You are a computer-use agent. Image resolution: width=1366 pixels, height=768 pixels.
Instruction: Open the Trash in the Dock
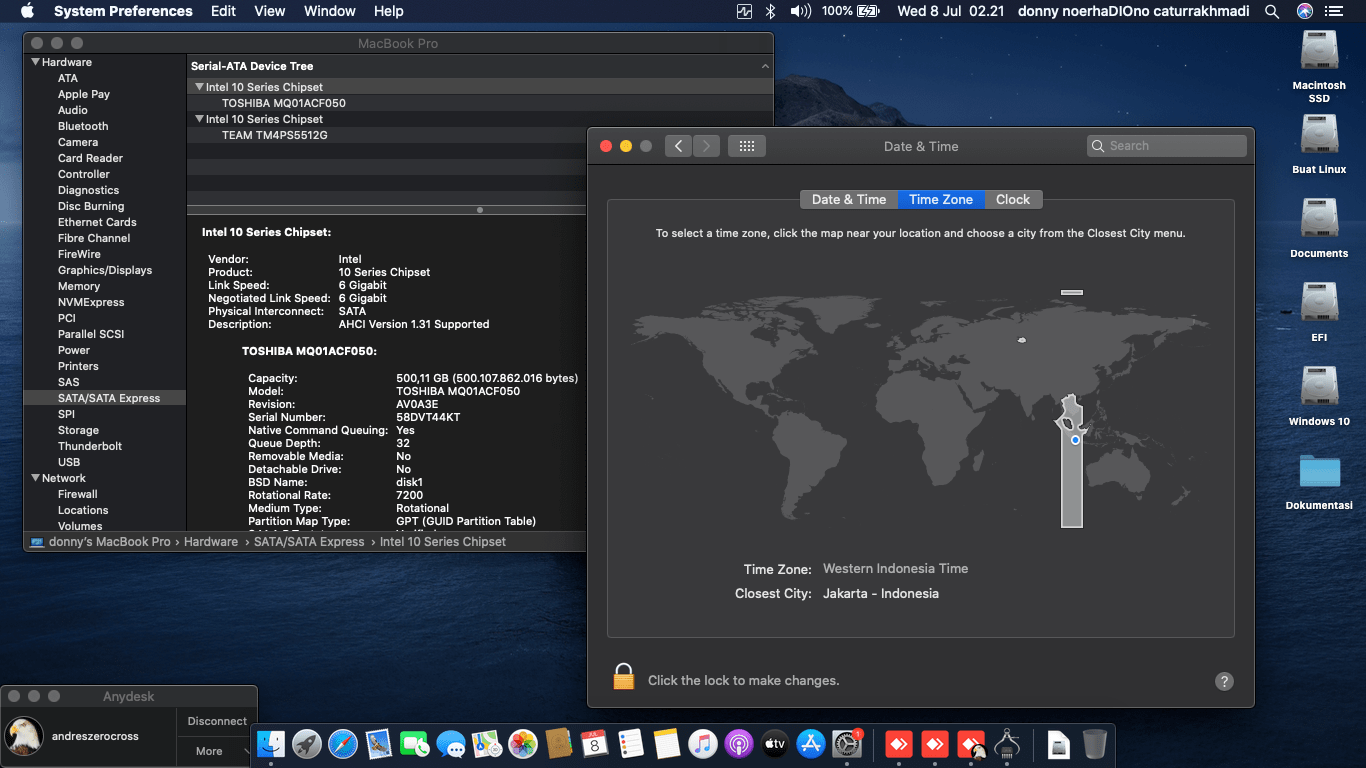[x=1095, y=744]
